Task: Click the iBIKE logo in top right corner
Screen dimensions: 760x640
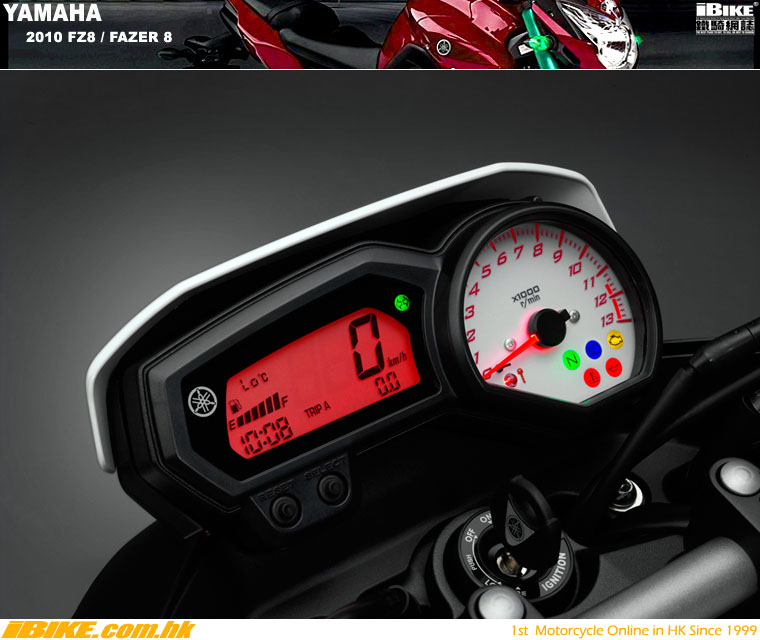Action: point(726,19)
